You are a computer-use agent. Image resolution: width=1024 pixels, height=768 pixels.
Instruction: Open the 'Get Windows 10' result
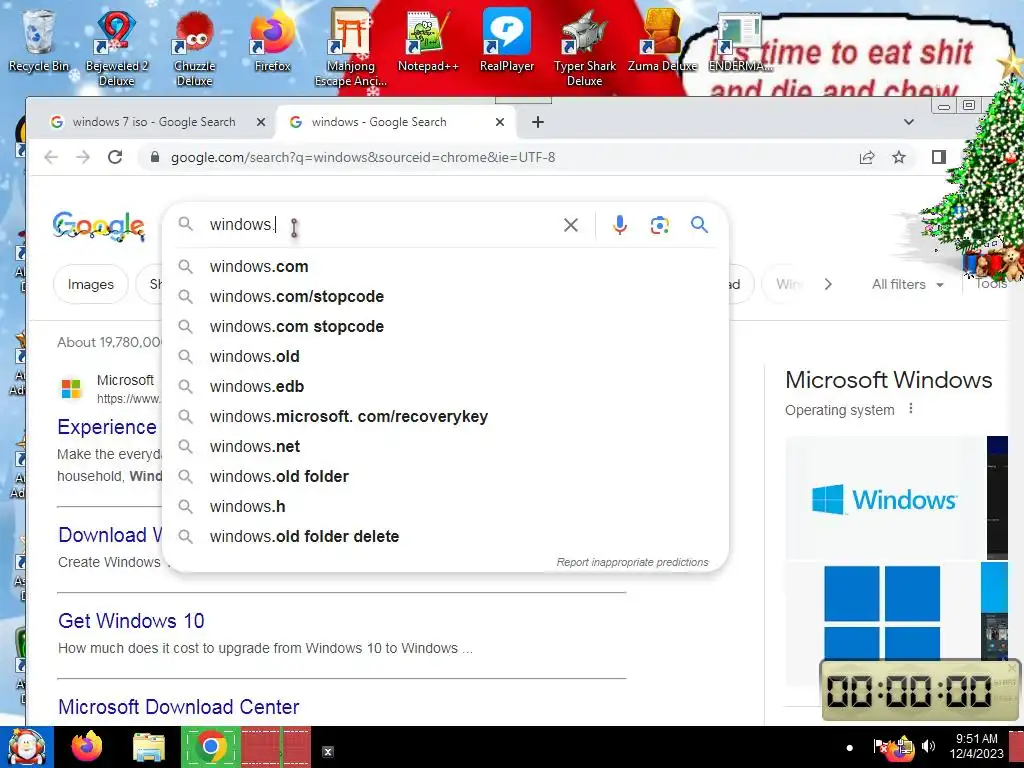131,620
